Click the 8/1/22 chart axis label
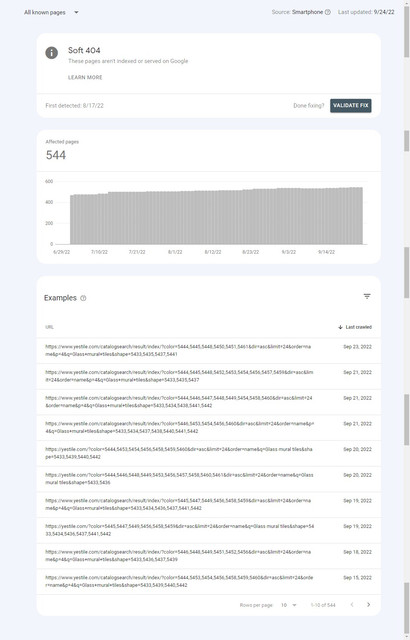 [175, 252]
